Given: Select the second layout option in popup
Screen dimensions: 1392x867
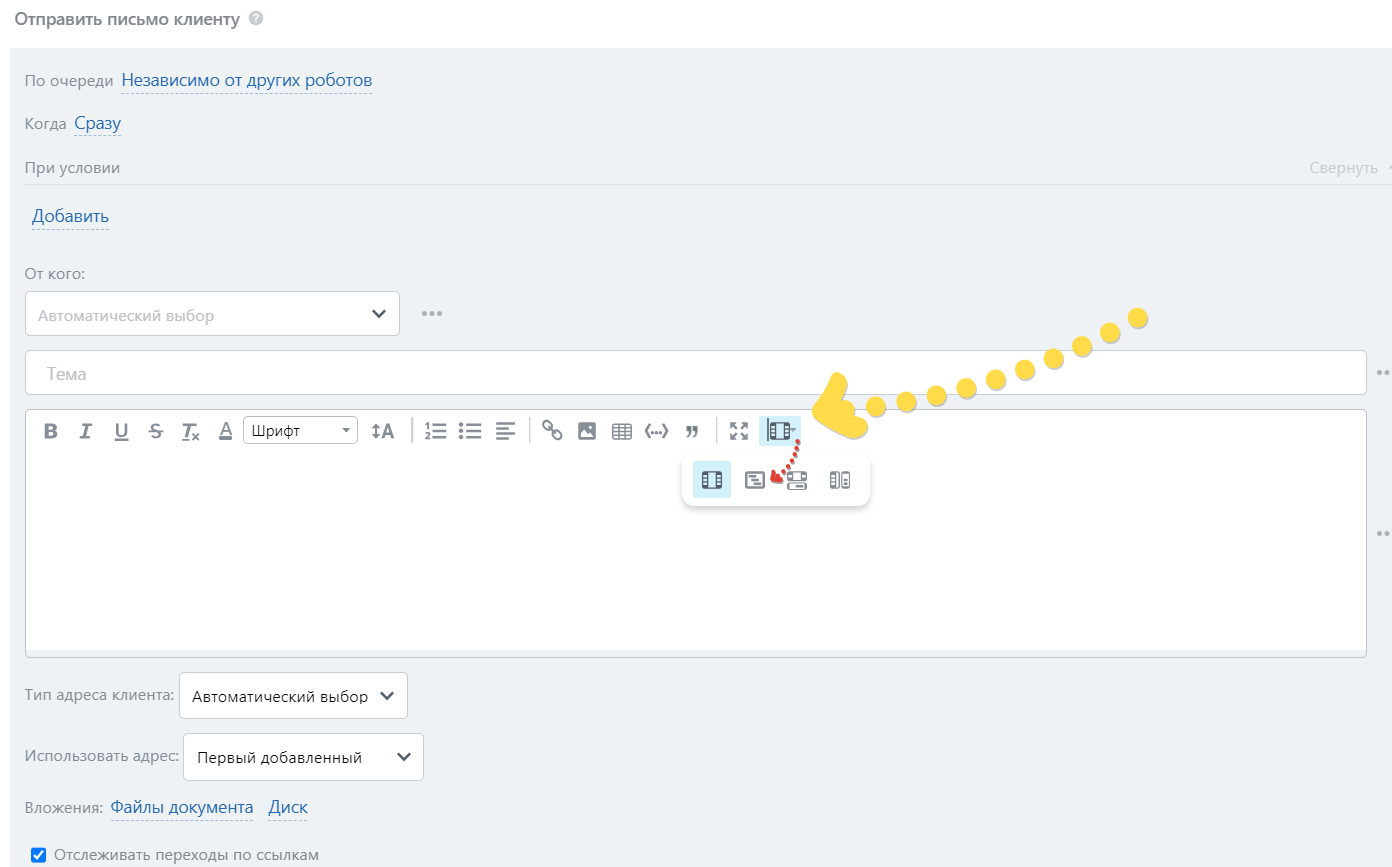Looking at the screenshot, I should click(x=755, y=480).
